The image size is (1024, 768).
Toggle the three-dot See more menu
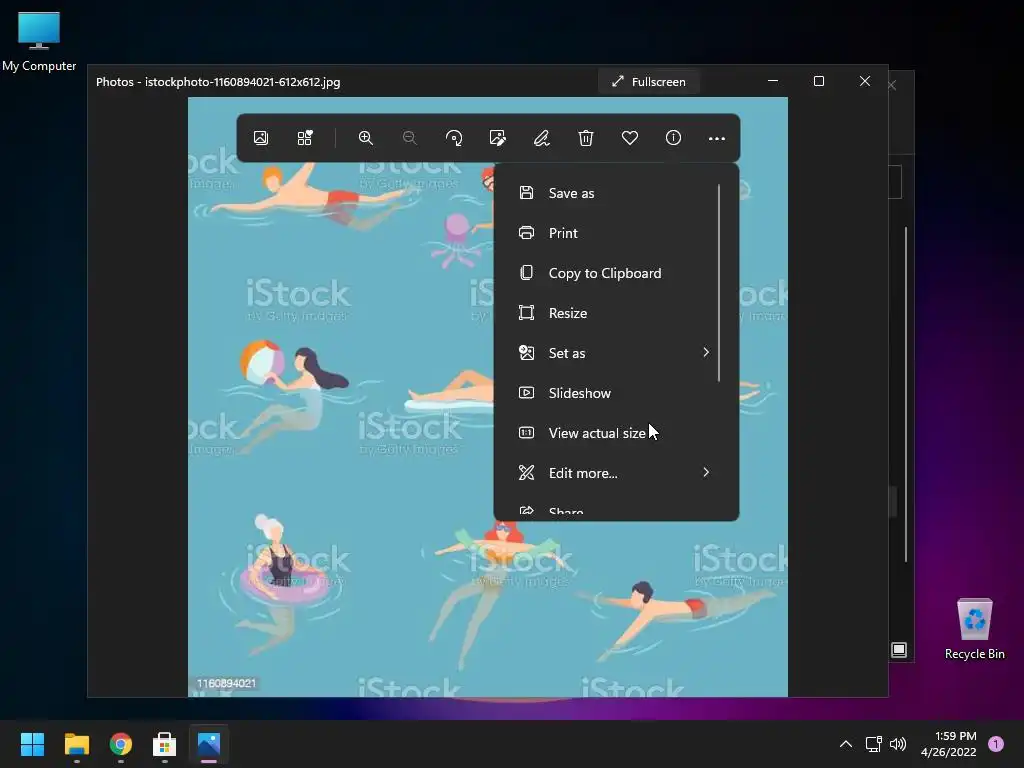(x=717, y=138)
